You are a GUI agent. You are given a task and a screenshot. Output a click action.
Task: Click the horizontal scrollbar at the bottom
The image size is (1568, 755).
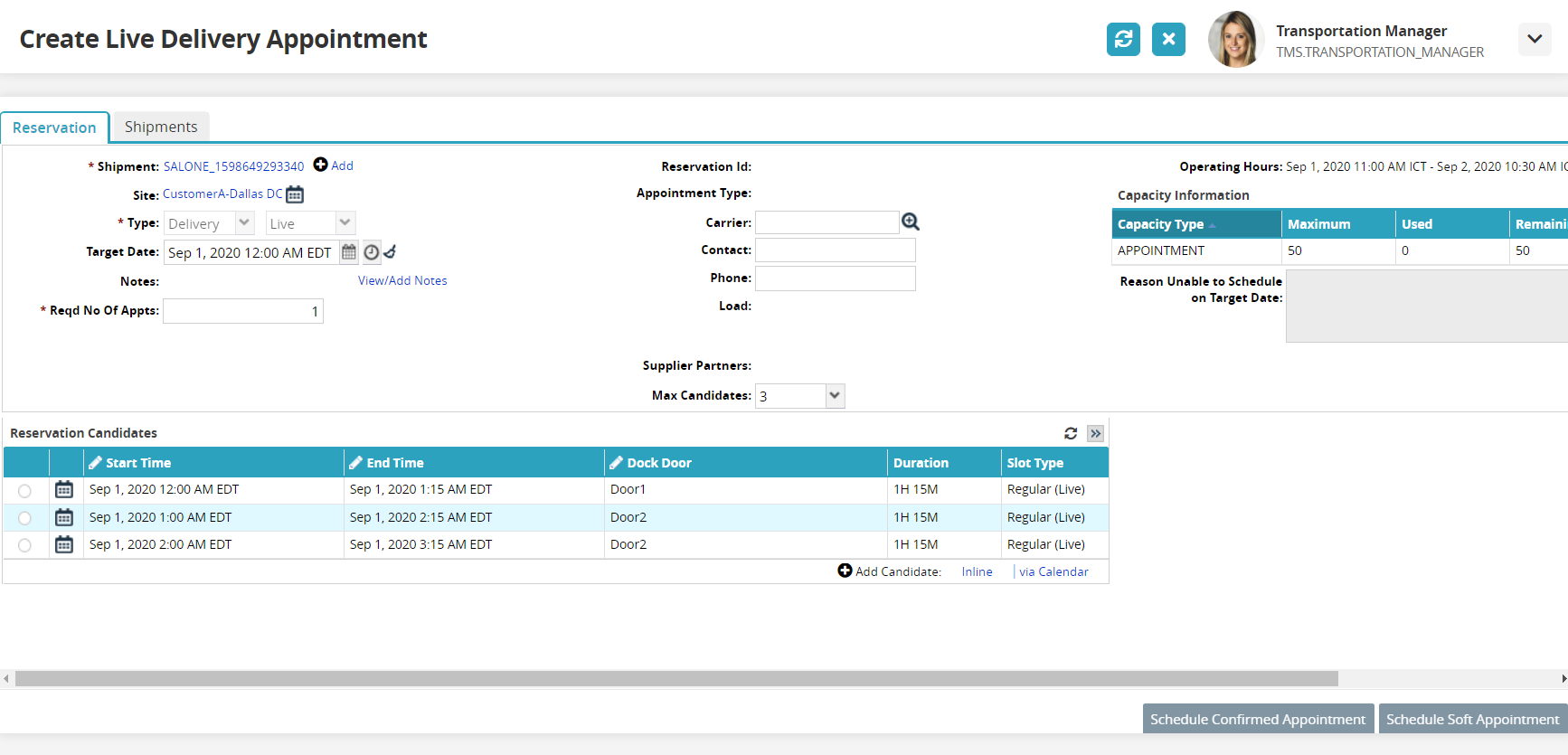click(676, 679)
